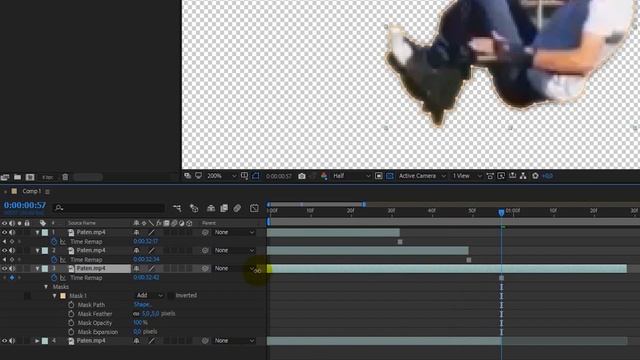The image size is (640, 360).
Task: Click the Mask 1 color swatch
Action: pos(63,296)
